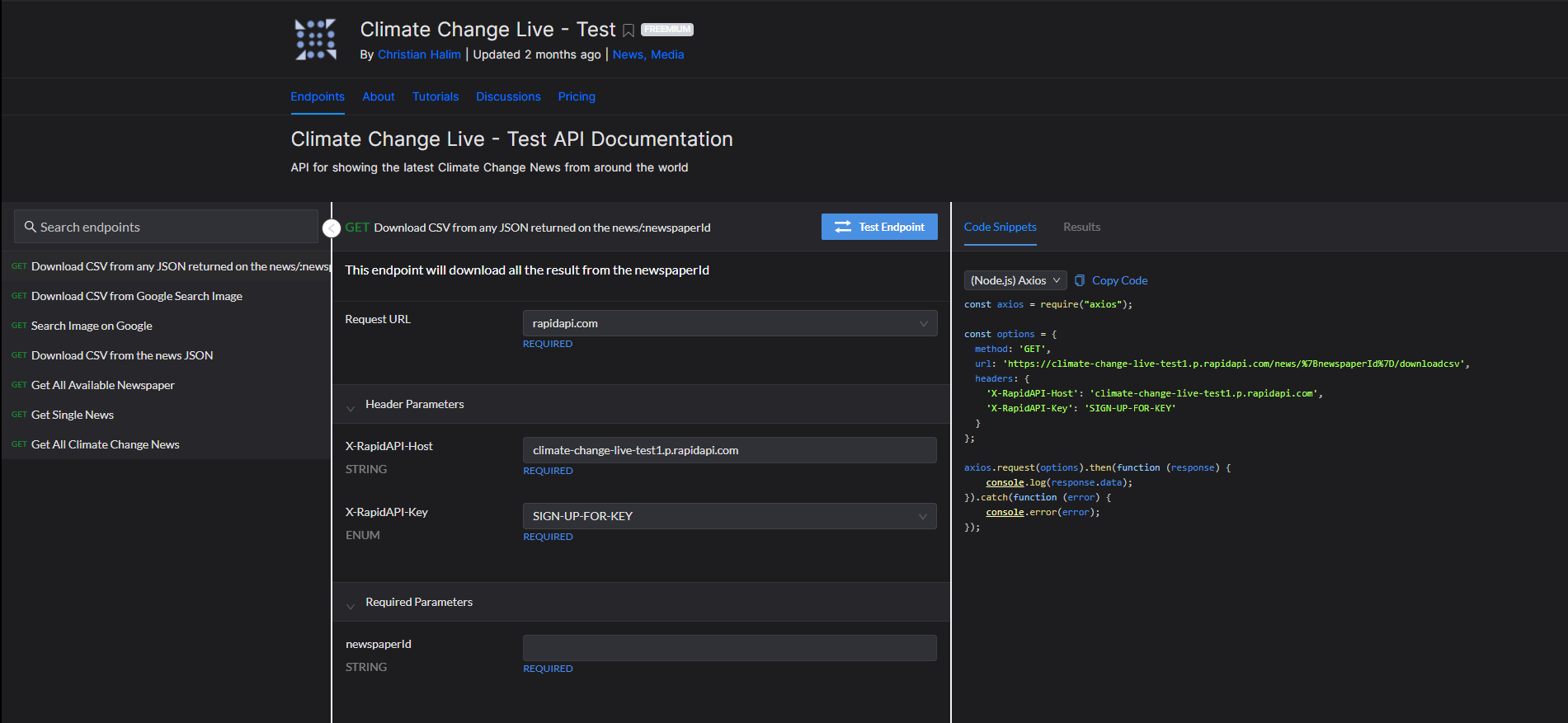Click the endpoint description text

tap(527, 270)
